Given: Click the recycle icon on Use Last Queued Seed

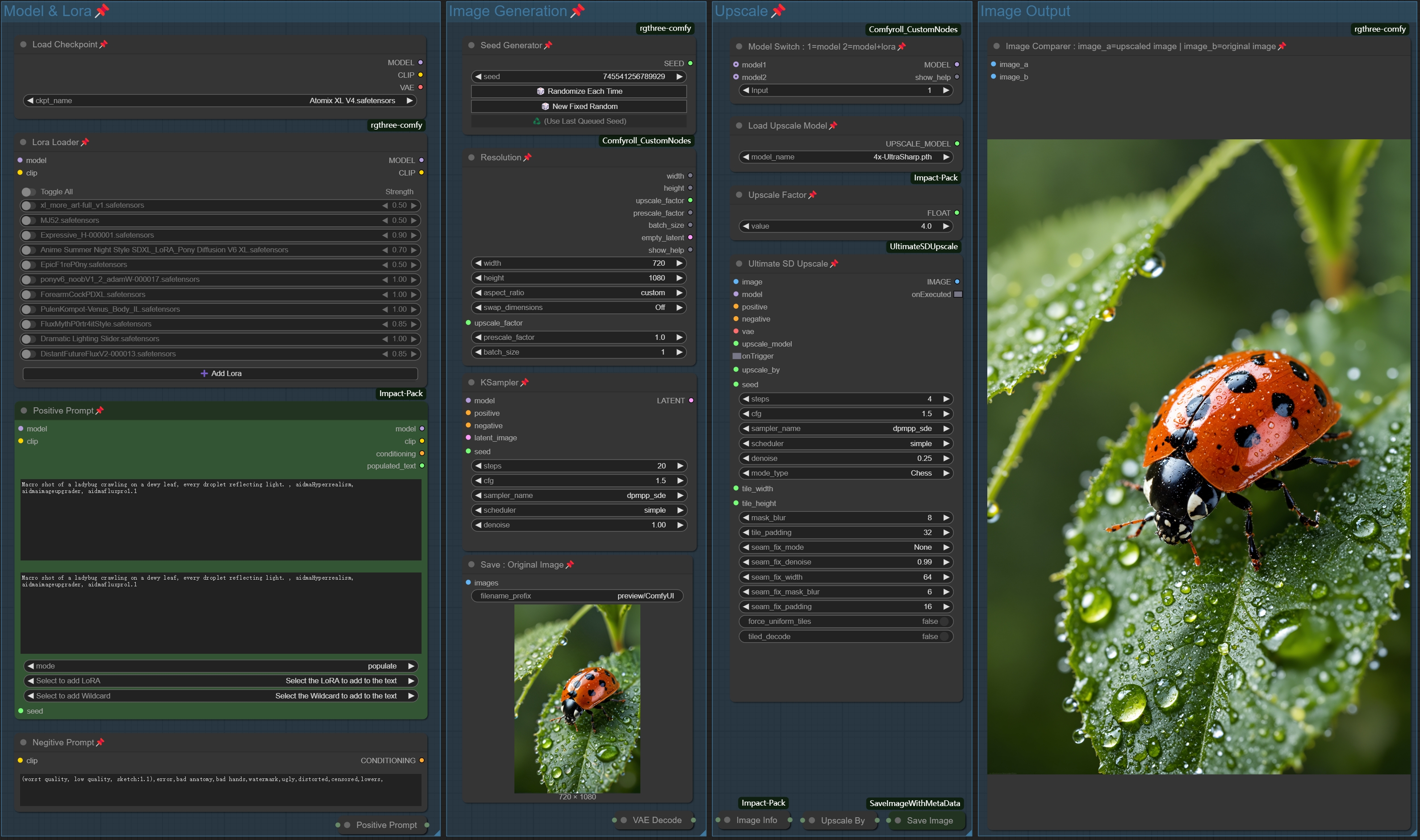Looking at the screenshot, I should coord(537,121).
